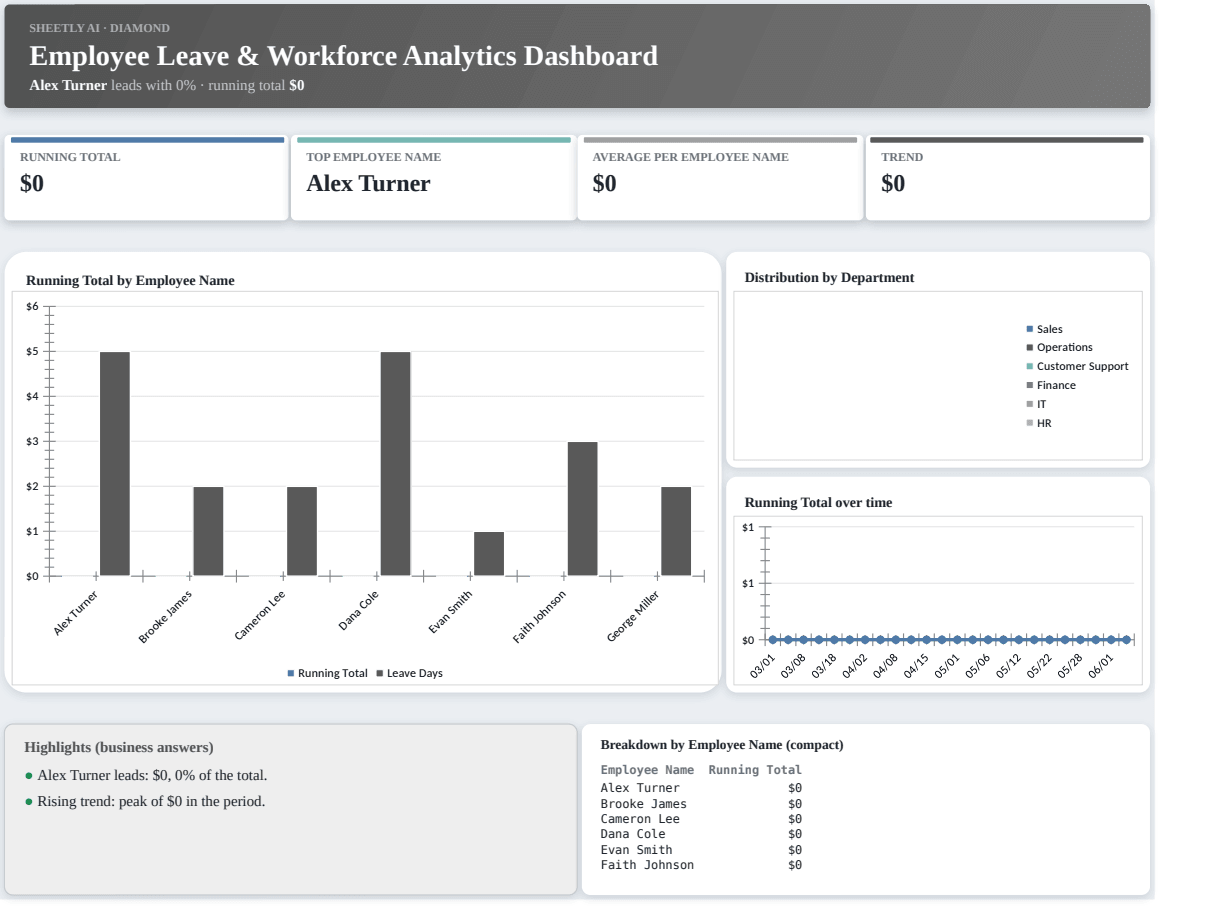
Task: Click the Average Per Employee Name KPI card
Action: coord(720,178)
